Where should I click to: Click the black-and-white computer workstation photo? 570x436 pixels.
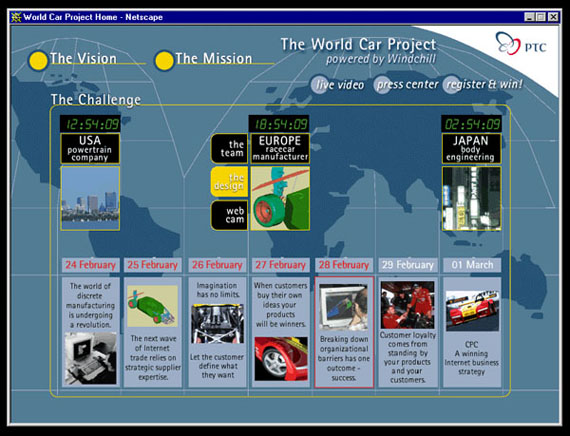click(91, 359)
